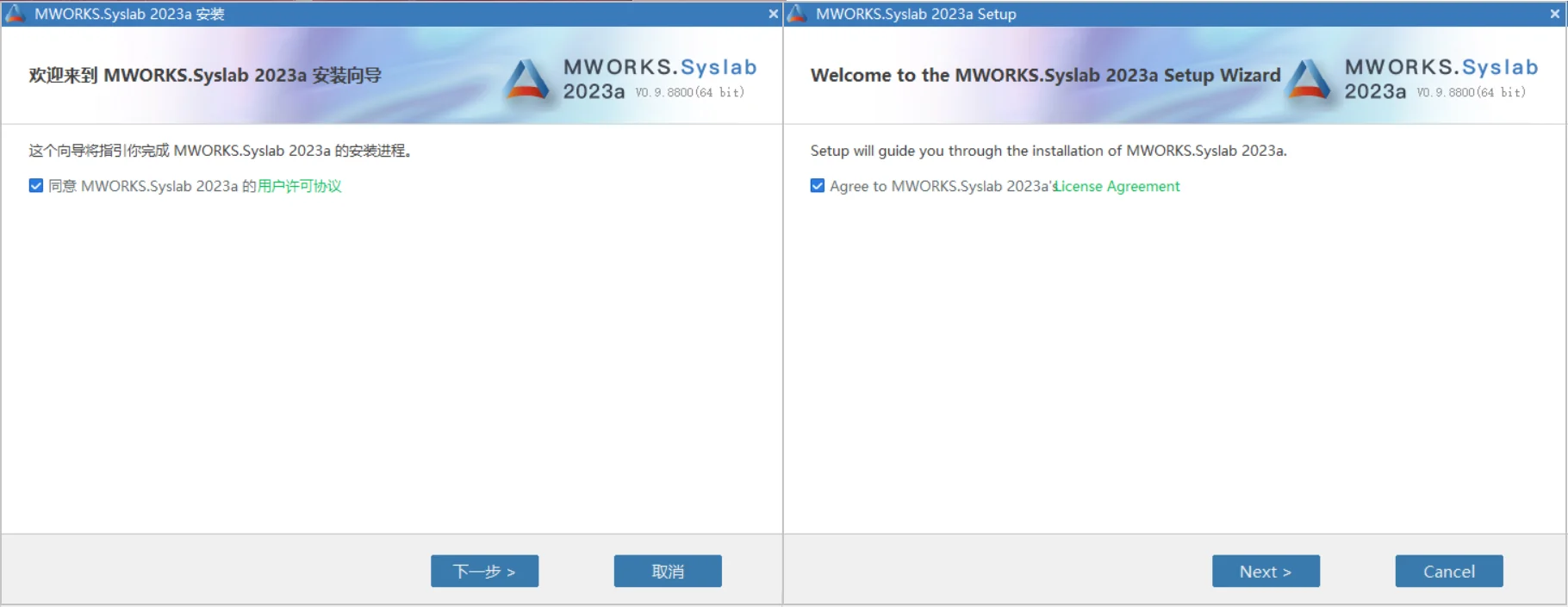Uncheck the 同意 MWORKS.Syslab 2023a checkbox
Image resolution: width=1568 pixels, height=607 pixels.
(x=36, y=185)
